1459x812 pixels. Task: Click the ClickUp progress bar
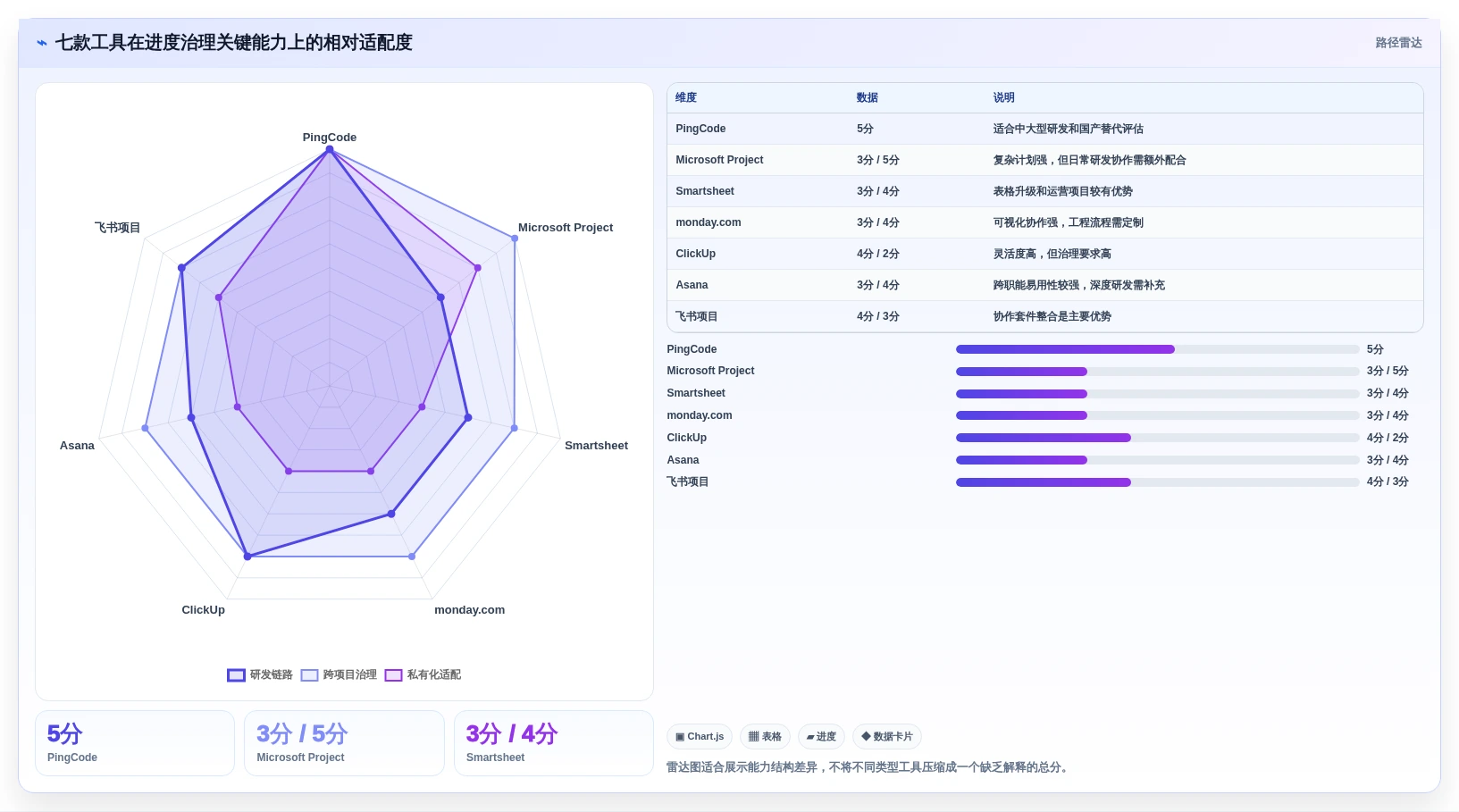[1157, 438]
